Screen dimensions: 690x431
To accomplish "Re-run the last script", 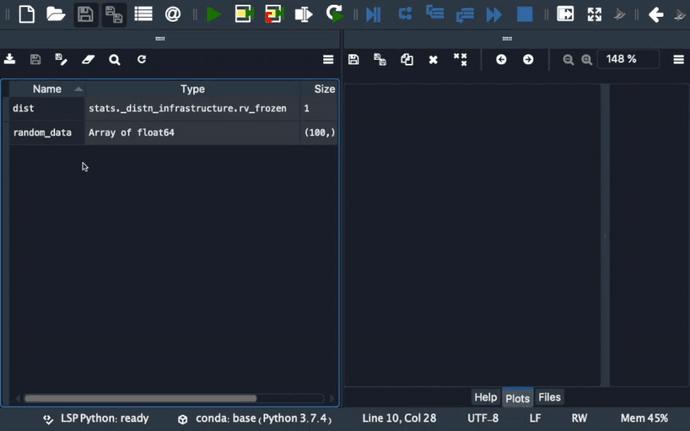I will (334, 13).
